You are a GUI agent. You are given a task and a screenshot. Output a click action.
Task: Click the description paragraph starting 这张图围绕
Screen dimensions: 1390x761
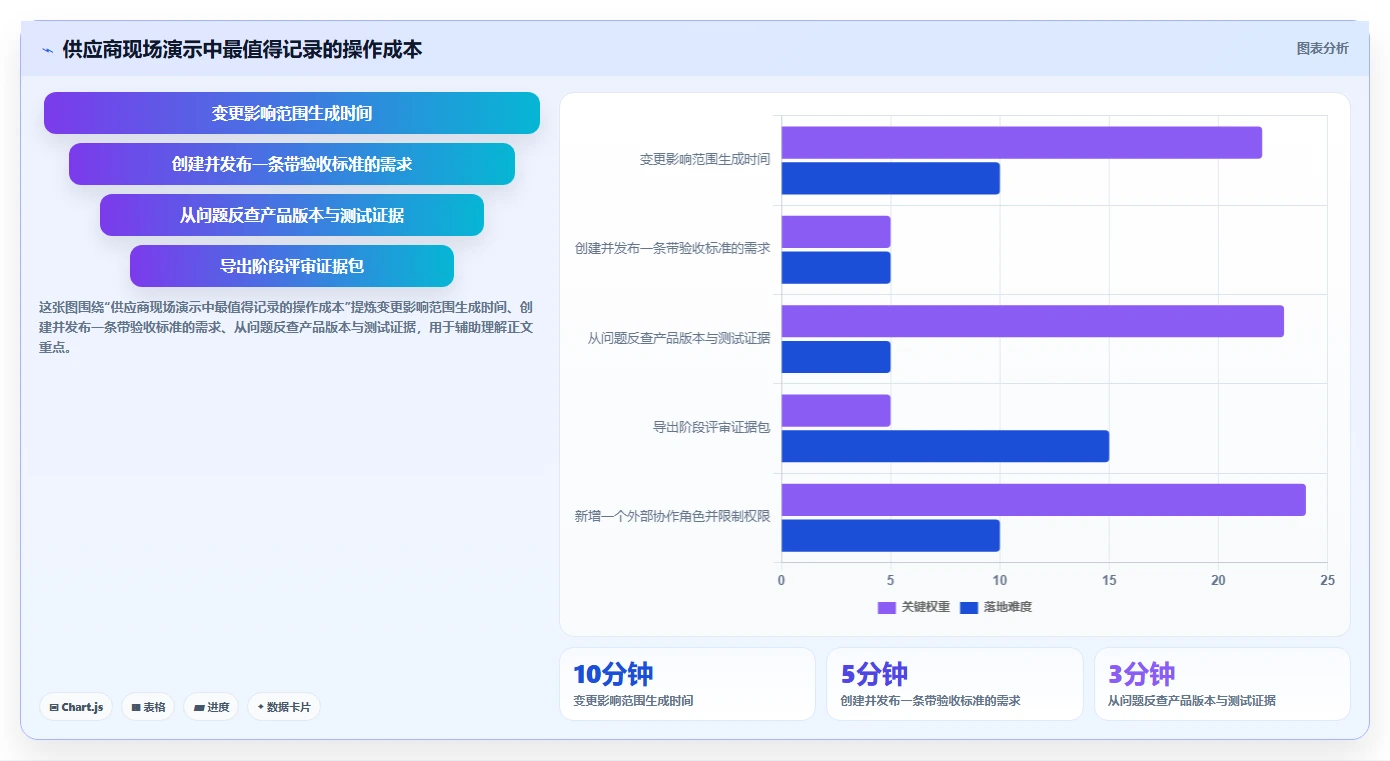(x=286, y=327)
